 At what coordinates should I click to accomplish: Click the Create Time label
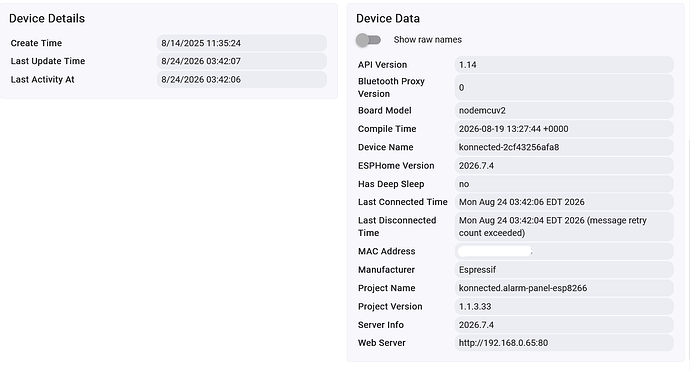36,43
